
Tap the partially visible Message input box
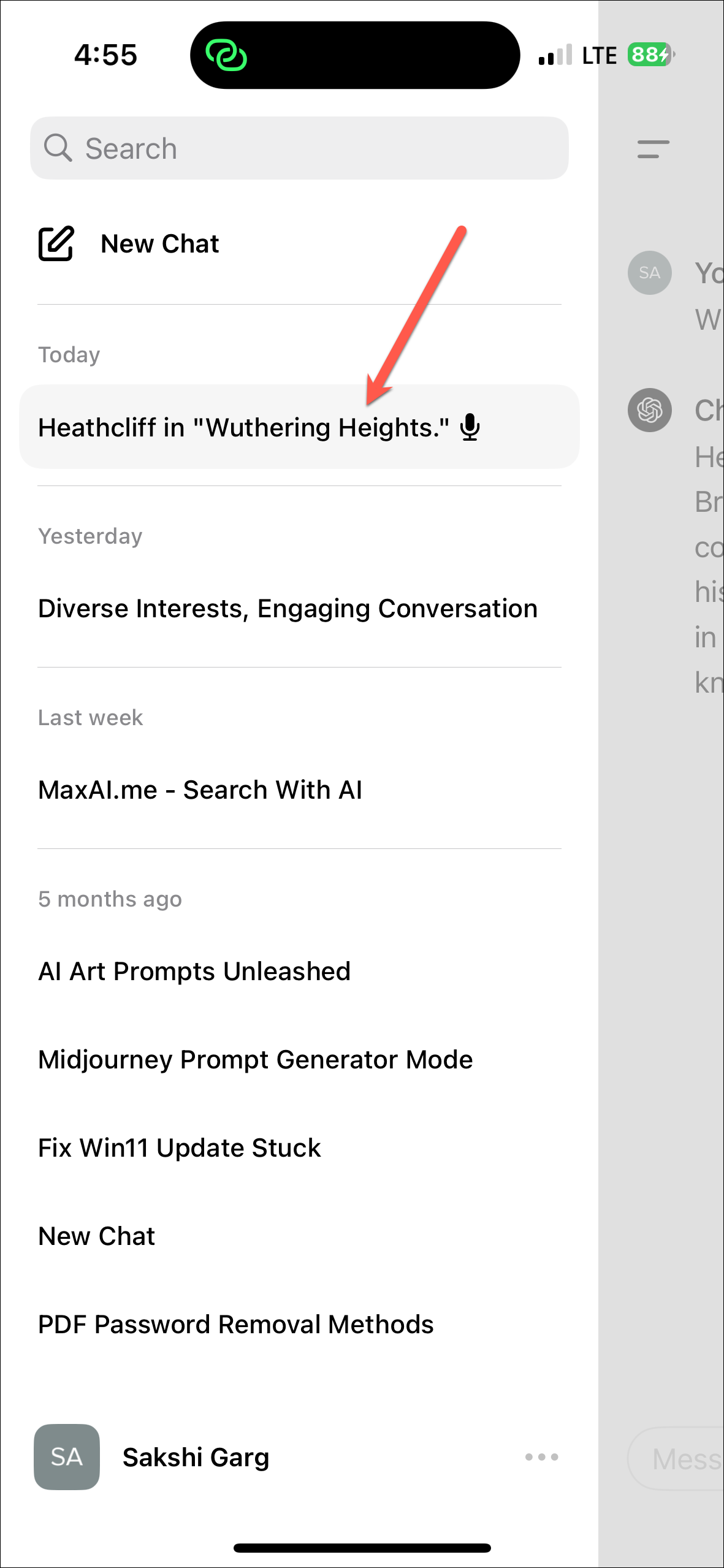click(680, 1458)
